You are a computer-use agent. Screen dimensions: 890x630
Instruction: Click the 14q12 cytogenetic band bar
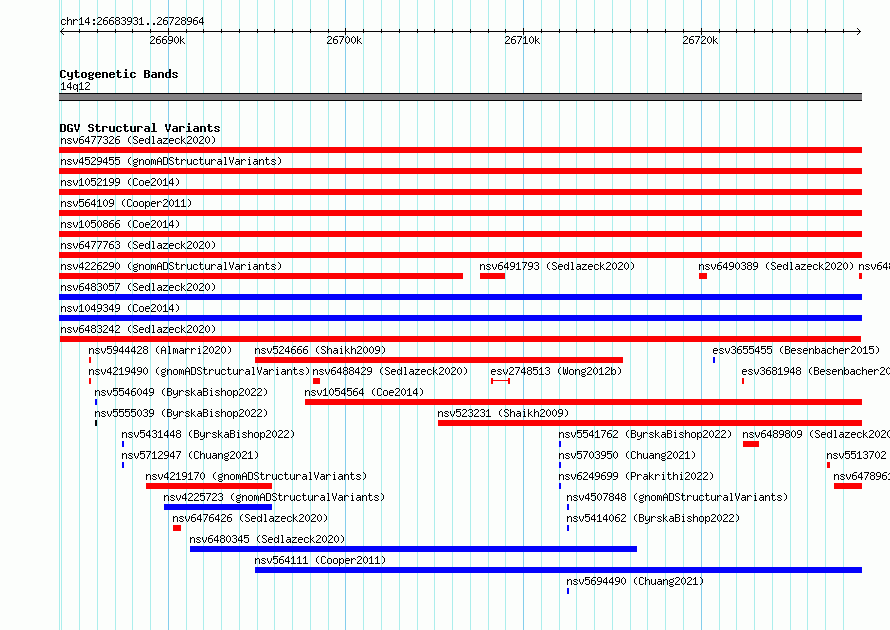tap(460, 97)
